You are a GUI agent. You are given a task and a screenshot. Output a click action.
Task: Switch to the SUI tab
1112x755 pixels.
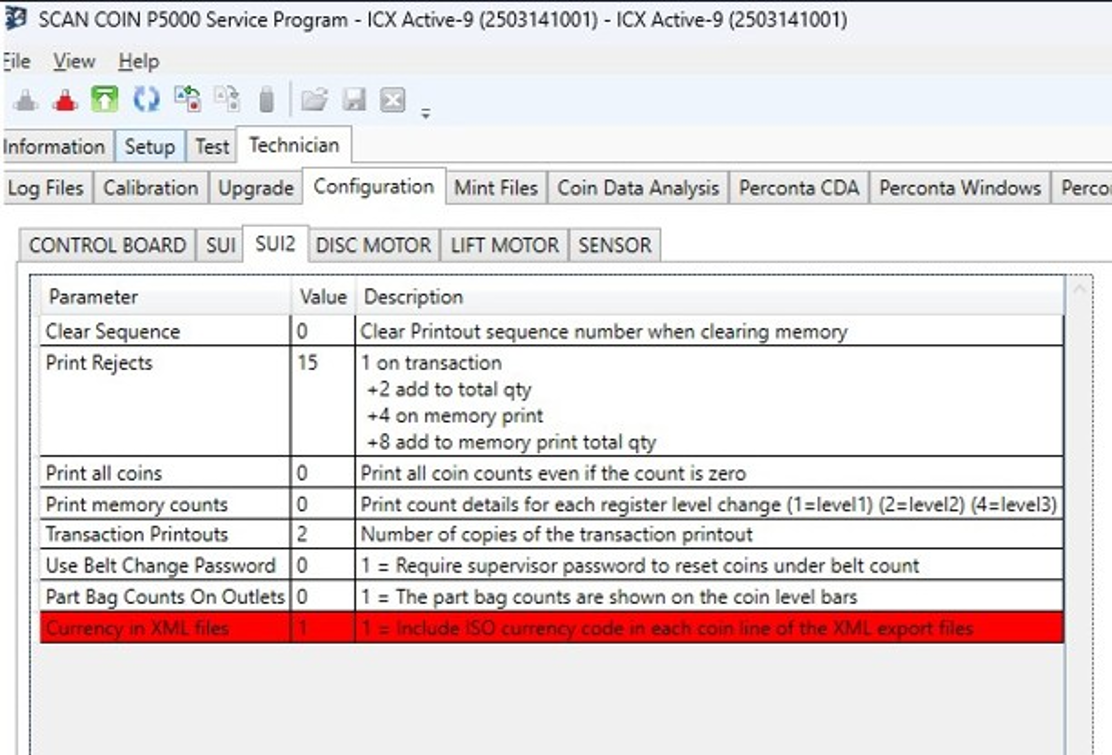pos(221,245)
